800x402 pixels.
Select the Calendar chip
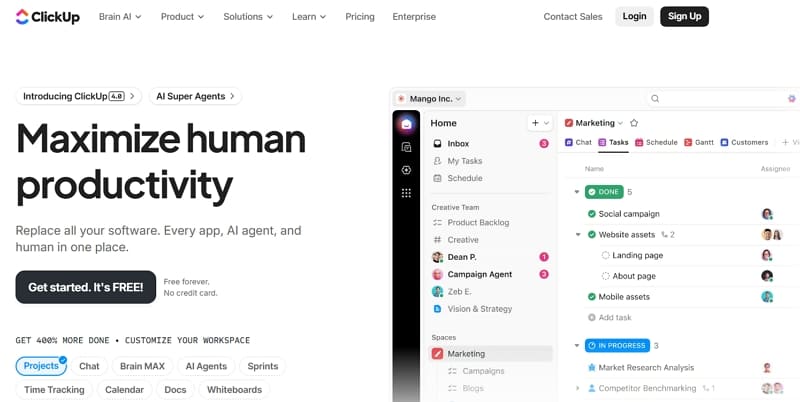(x=124, y=390)
